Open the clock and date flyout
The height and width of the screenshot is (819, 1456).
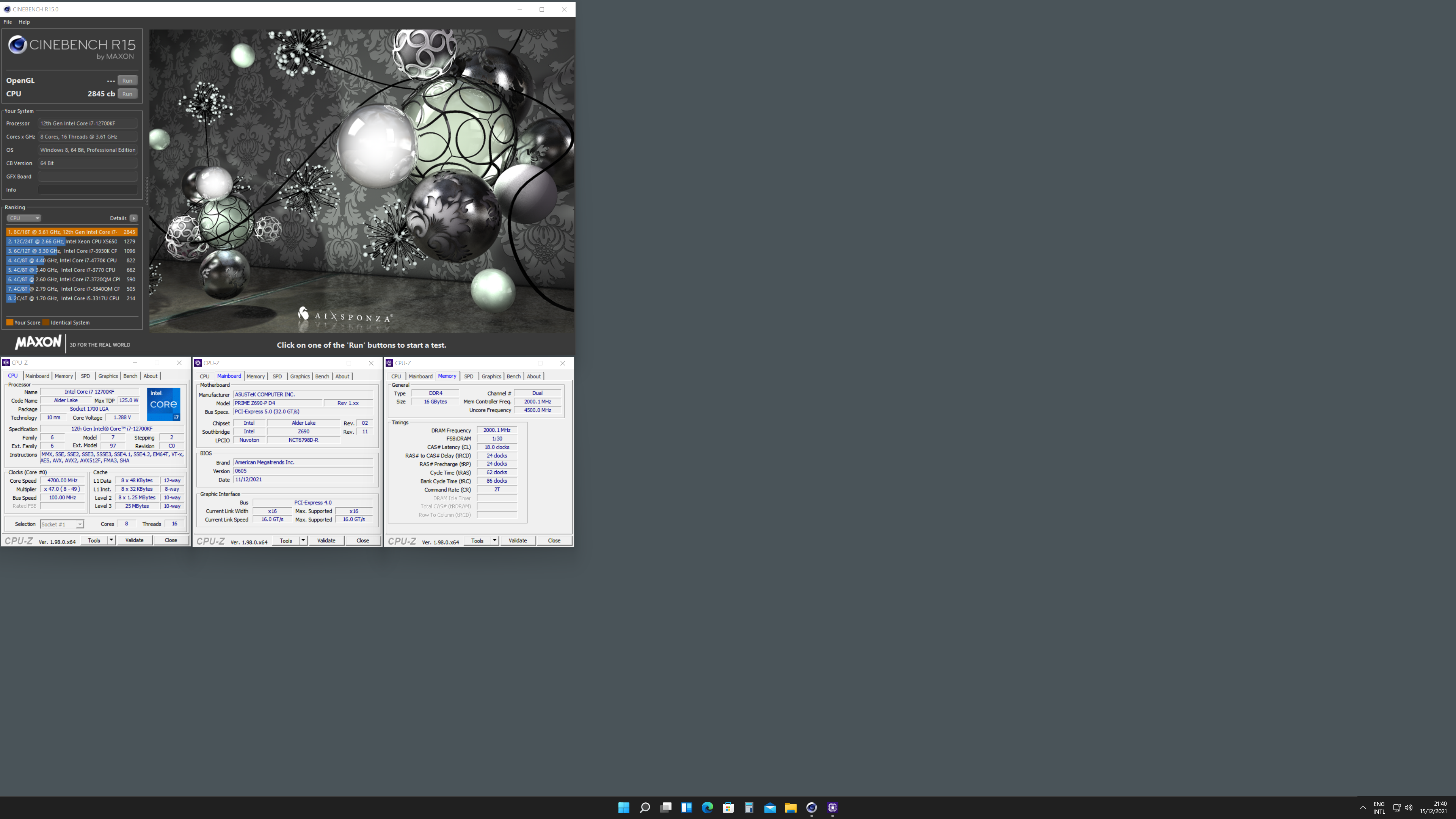tap(1433, 808)
